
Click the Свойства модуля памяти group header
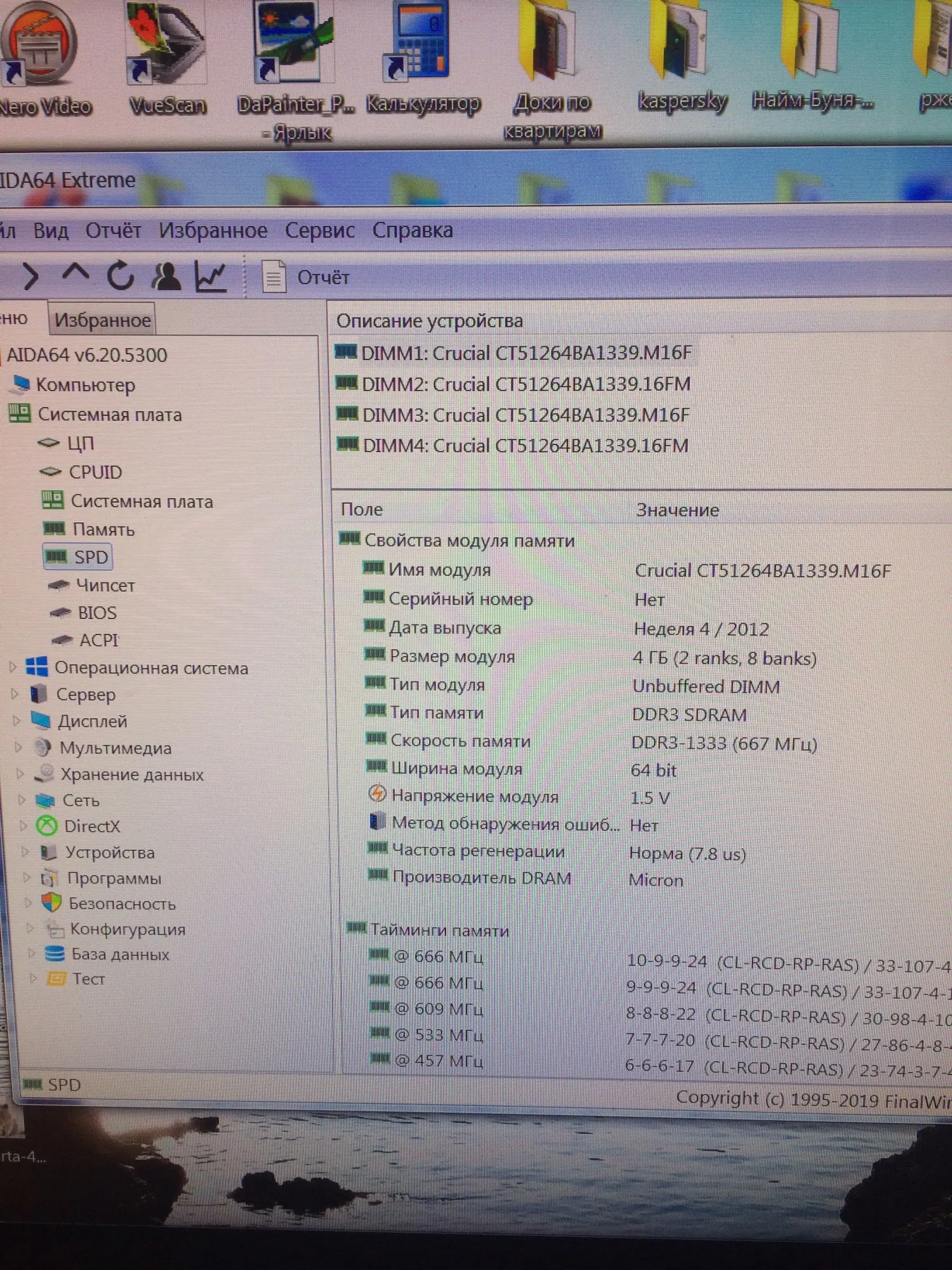(x=457, y=540)
